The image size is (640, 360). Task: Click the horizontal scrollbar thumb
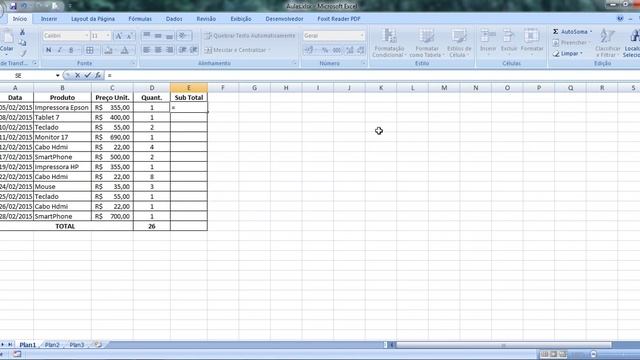(x=504, y=345)
